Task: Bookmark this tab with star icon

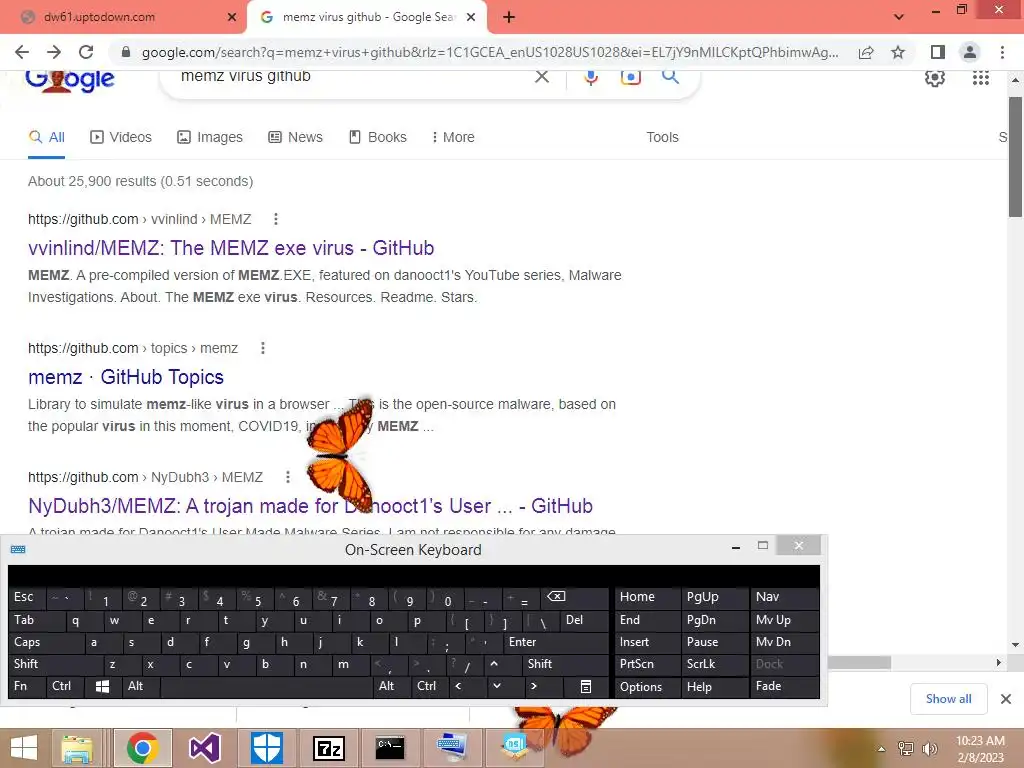Action: [898, 52]
